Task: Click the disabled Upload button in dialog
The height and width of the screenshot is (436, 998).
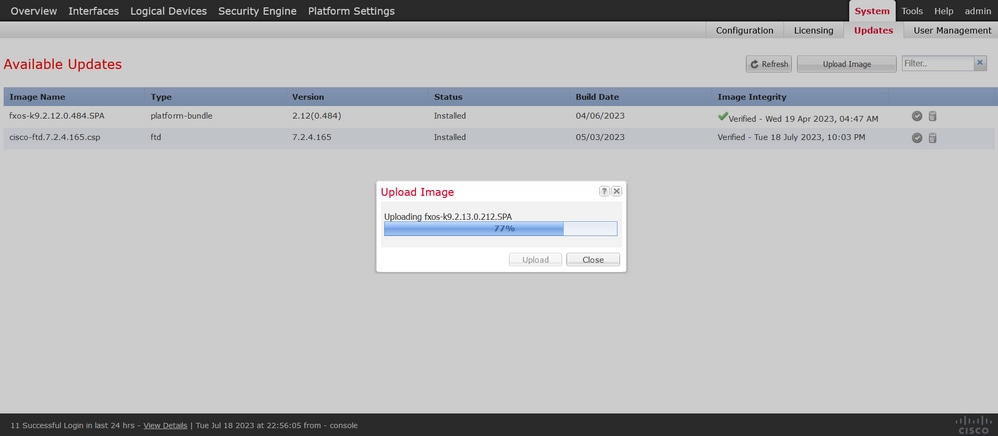Action: [x=535, y=260]
